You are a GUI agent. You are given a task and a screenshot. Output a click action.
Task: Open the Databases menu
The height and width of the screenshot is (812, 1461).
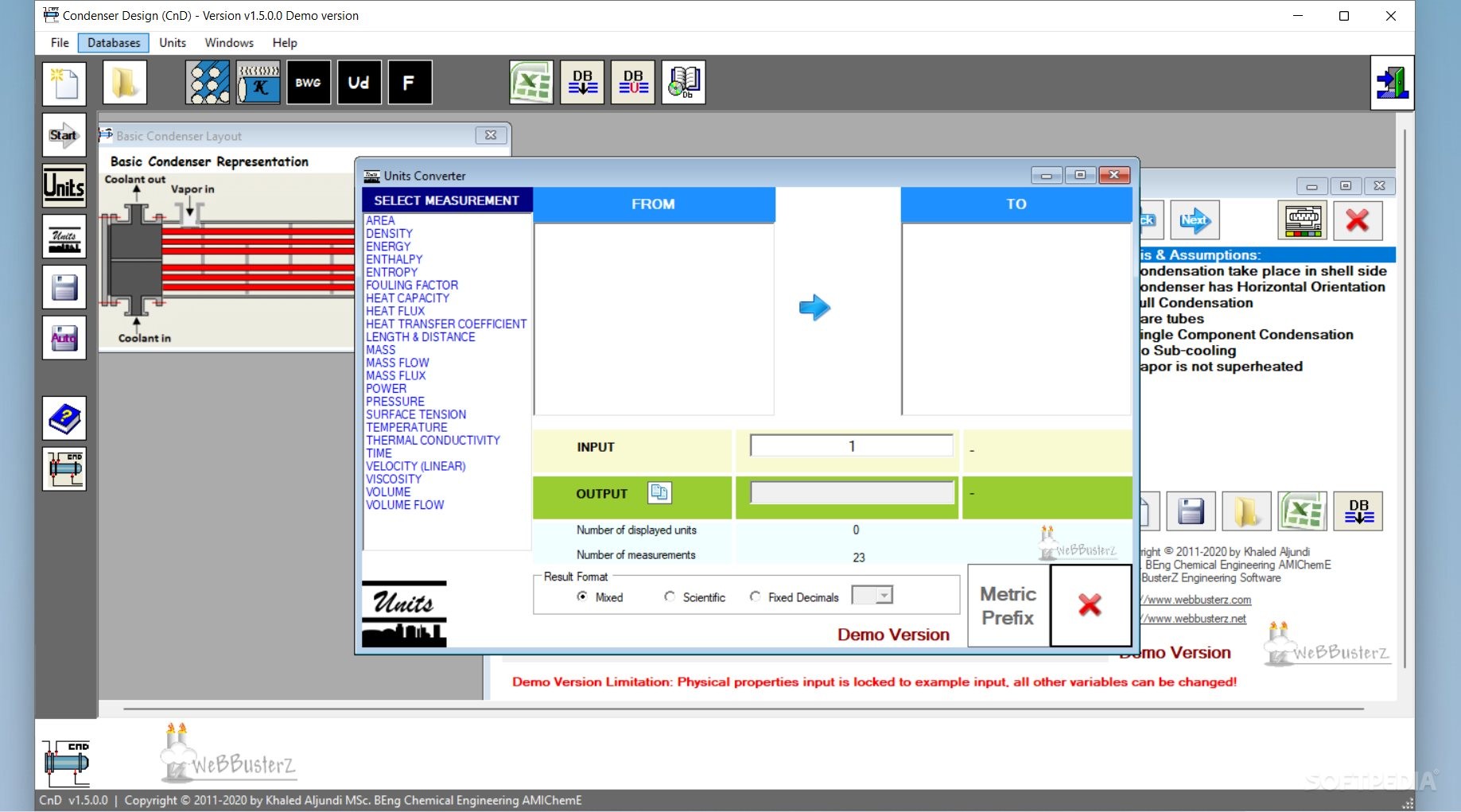tap(114, 43)
